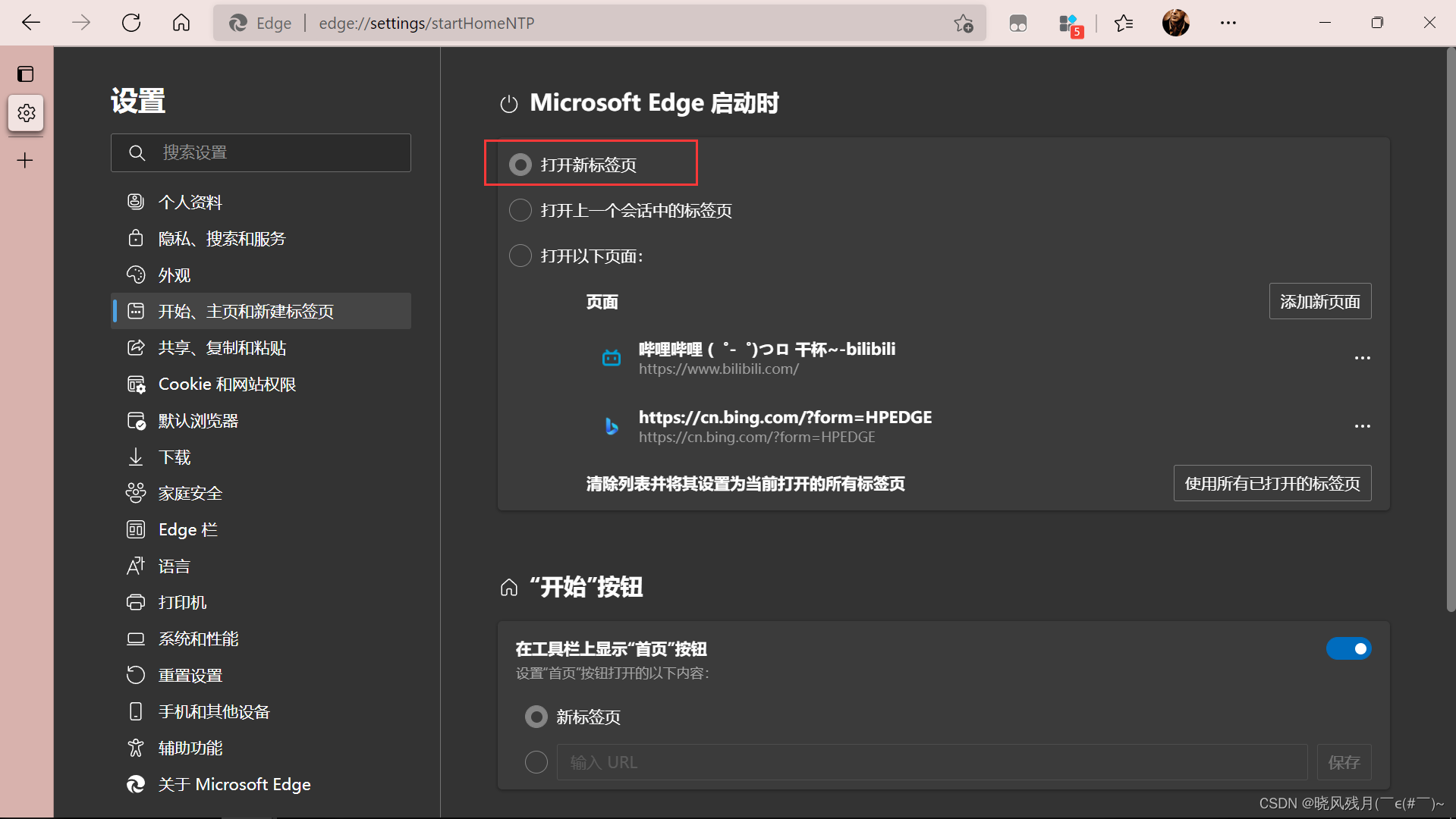Viewport: 1456px width, 819px height.
Task: Open more options for bilibili page entry
Action: pos(1363,358)
